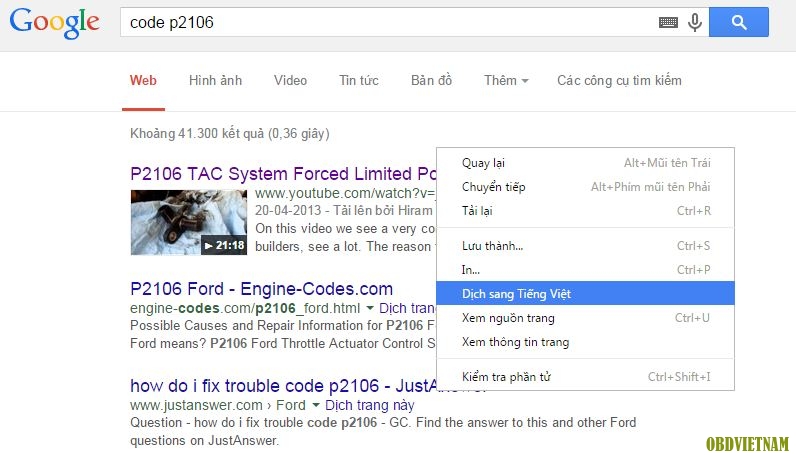Image resolution: width=796 pixels, height=455 pixels.
Task: Select Dịch sang Tiếng Việt menu item
Action: click(585, 294)
